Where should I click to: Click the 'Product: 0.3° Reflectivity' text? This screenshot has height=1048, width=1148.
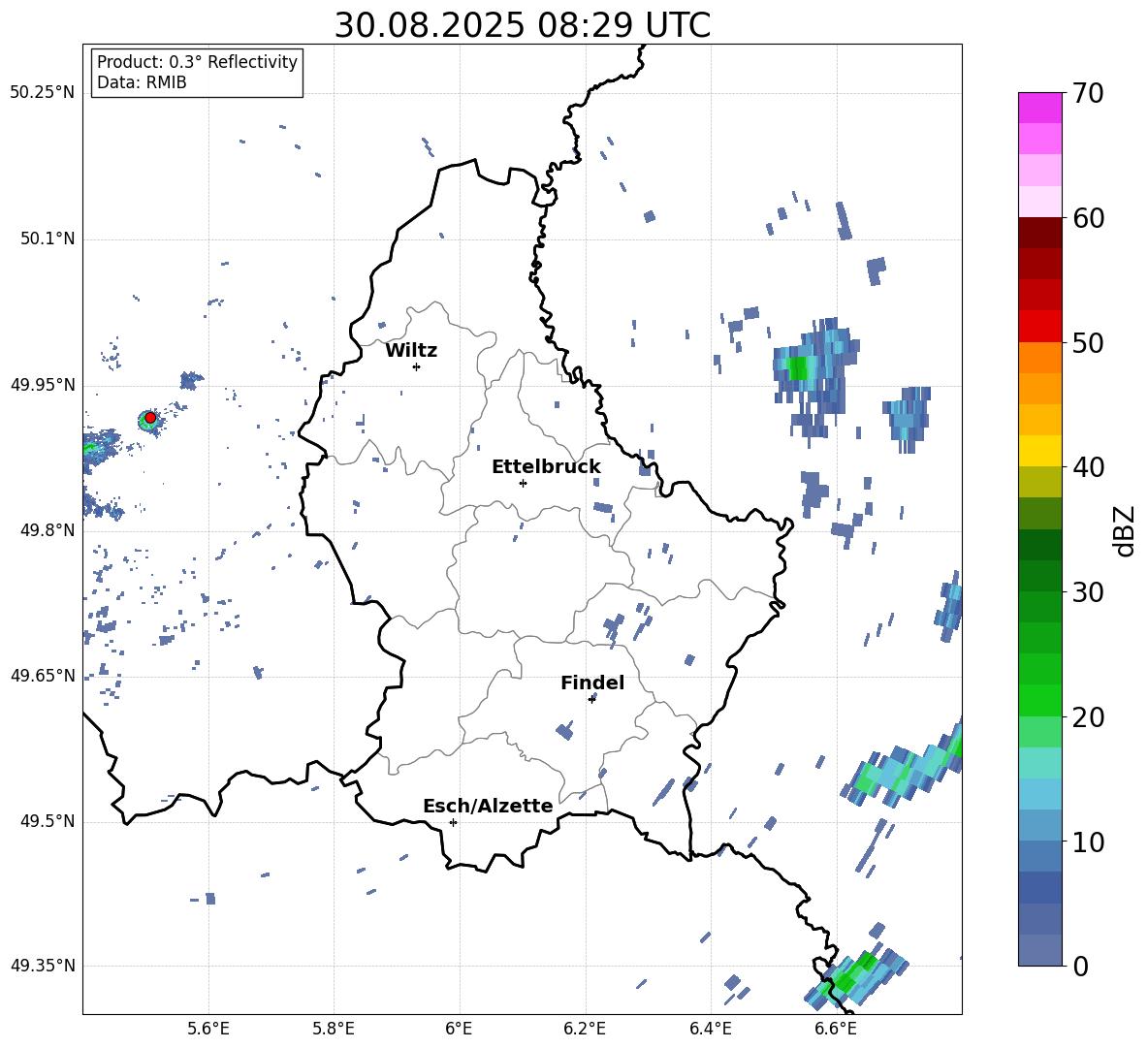coord(197,61)
